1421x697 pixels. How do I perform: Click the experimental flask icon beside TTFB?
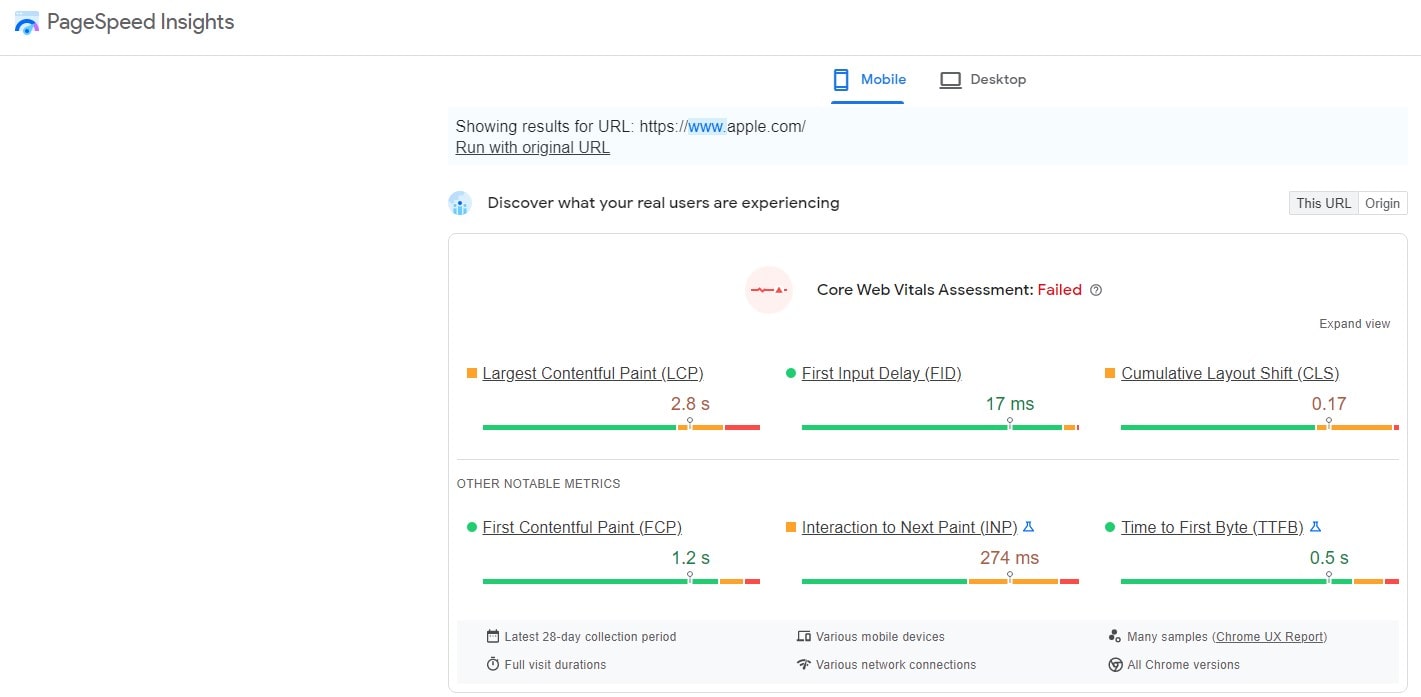pos(1316,526)
